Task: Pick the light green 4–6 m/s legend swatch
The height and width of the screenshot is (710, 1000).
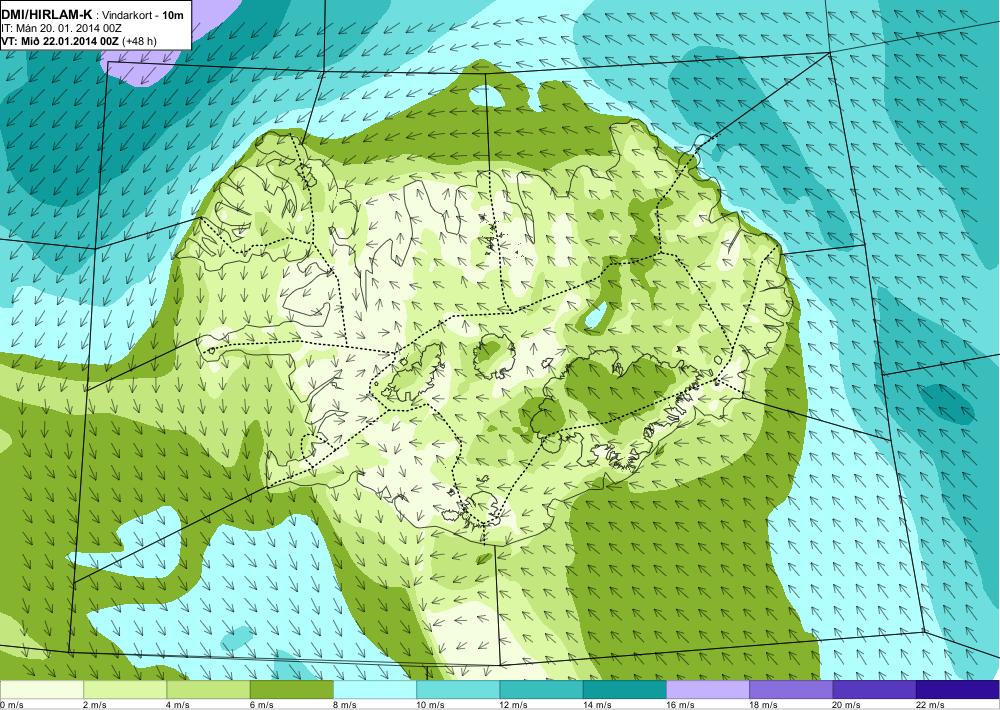Action: [x=209, y=690]
